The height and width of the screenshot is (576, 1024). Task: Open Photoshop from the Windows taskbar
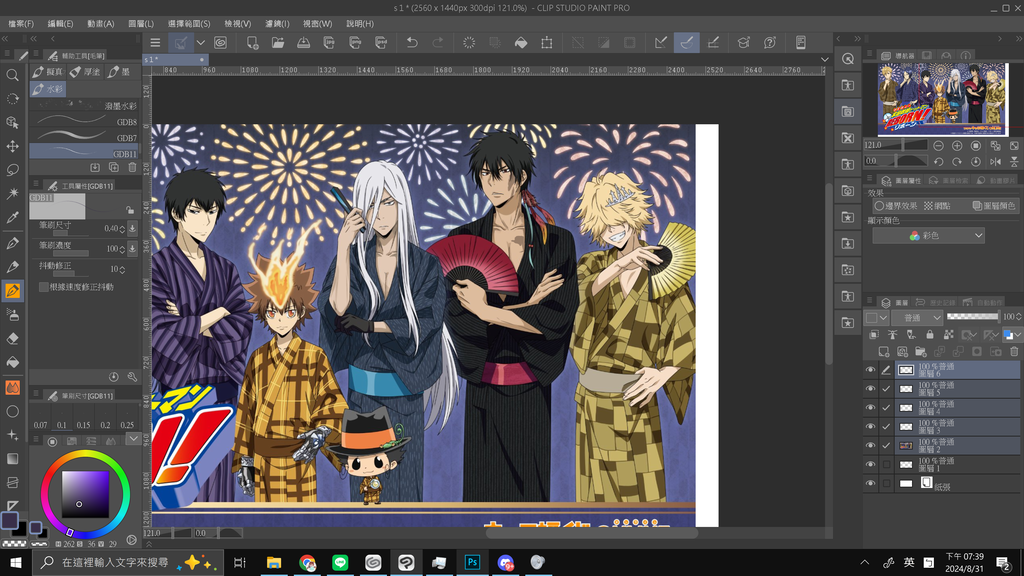[472, 562]
